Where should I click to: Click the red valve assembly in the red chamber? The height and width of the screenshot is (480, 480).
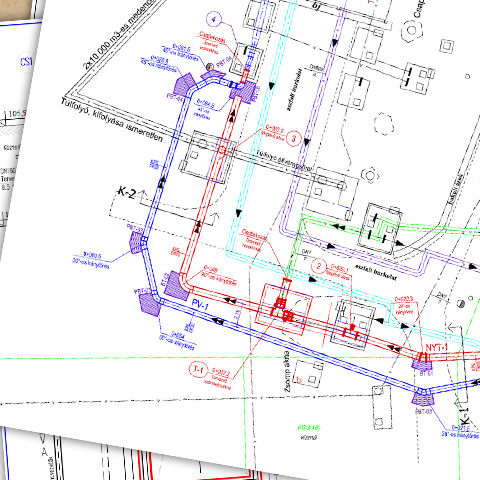click(282, 309)
